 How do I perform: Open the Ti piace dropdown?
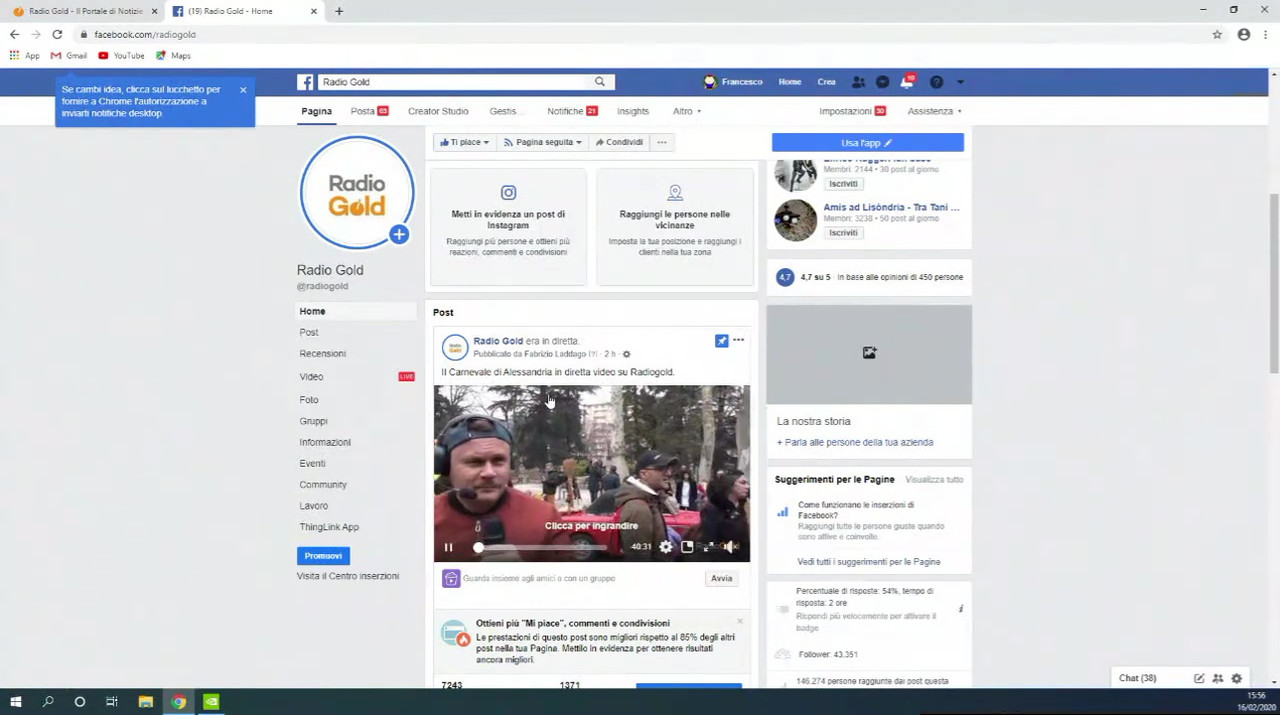pos(464,142)
